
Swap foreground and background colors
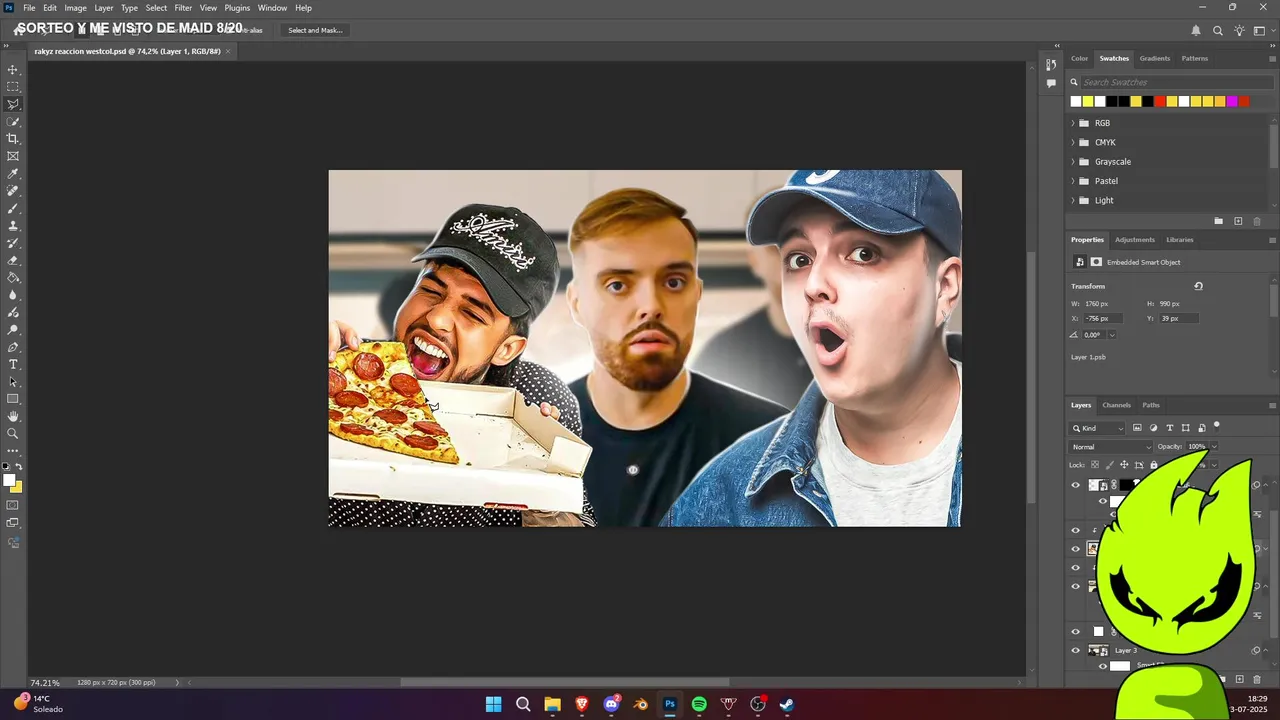point(19,467)
